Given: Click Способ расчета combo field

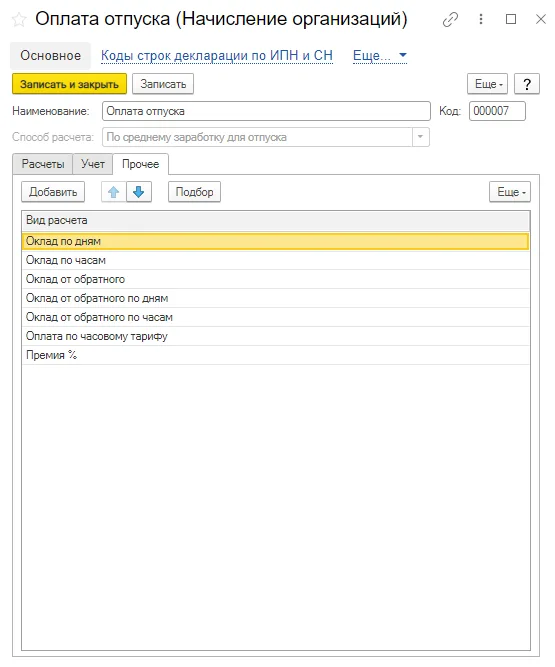Looking at the screenshot, I should click(x=257, y=137).
